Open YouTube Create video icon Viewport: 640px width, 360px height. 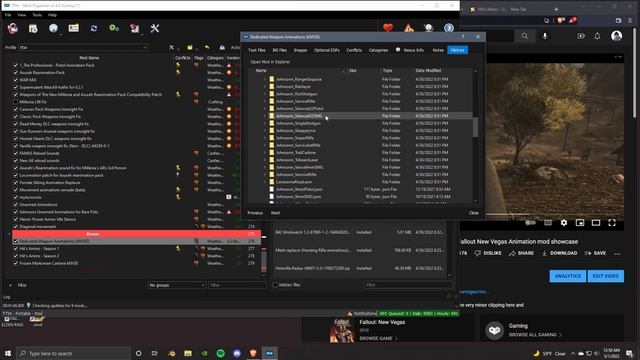click(x=581, y=36)
